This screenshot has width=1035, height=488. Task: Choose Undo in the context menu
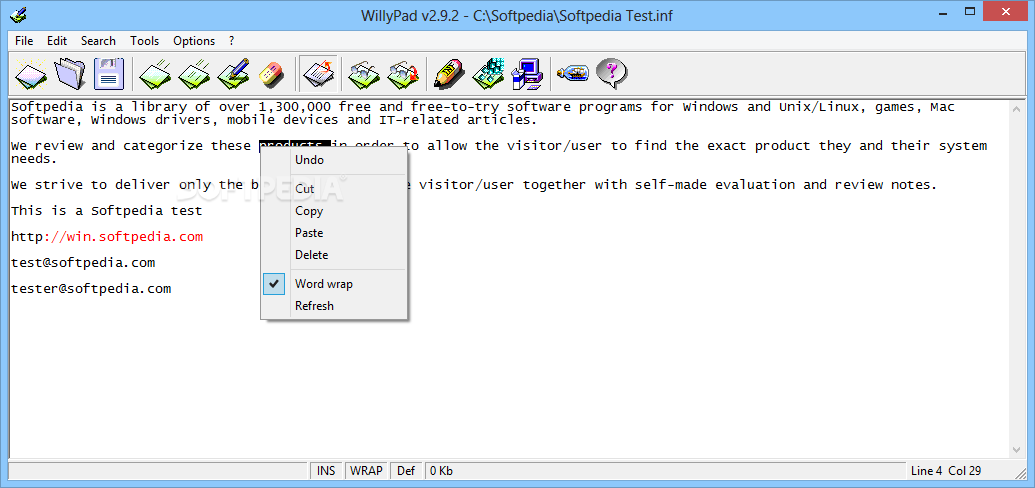pos(334,160)
